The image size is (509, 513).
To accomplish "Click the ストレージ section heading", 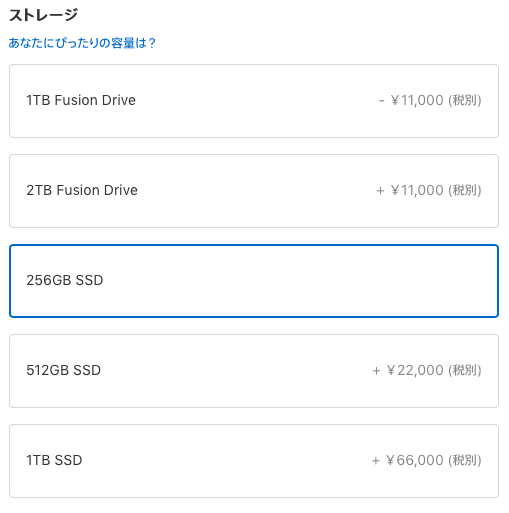I will [43, 15].
